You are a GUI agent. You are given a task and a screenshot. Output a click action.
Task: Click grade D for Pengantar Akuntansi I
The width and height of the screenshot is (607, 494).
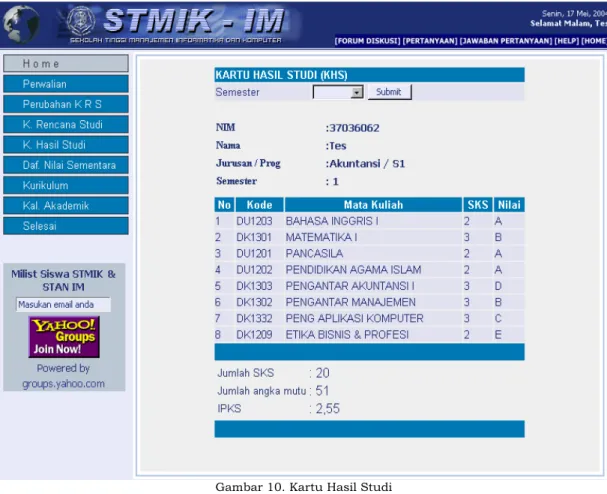click(x=498, y=286)
